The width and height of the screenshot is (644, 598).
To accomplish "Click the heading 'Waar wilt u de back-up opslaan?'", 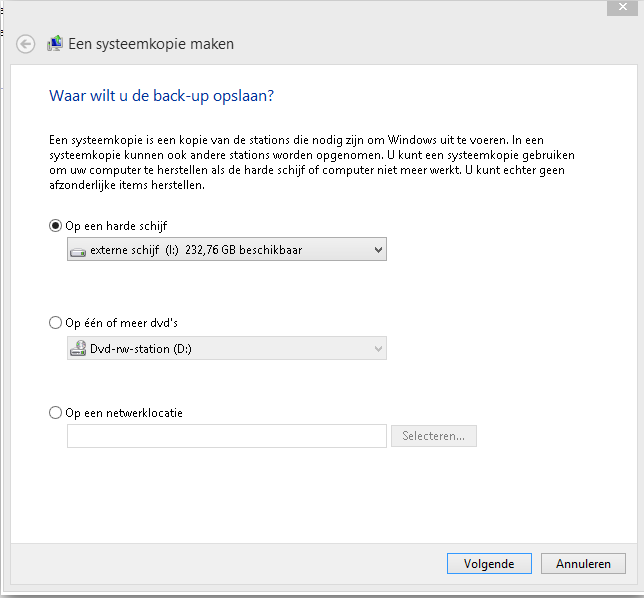I will (161, 96).
